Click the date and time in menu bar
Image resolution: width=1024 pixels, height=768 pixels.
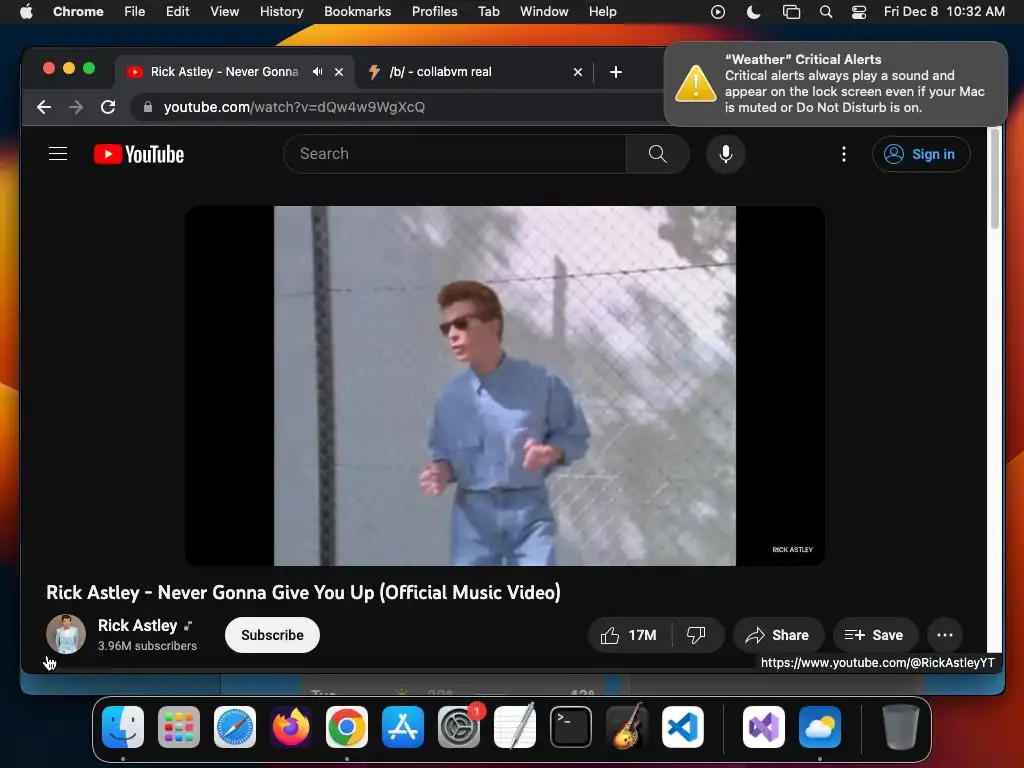944,12
